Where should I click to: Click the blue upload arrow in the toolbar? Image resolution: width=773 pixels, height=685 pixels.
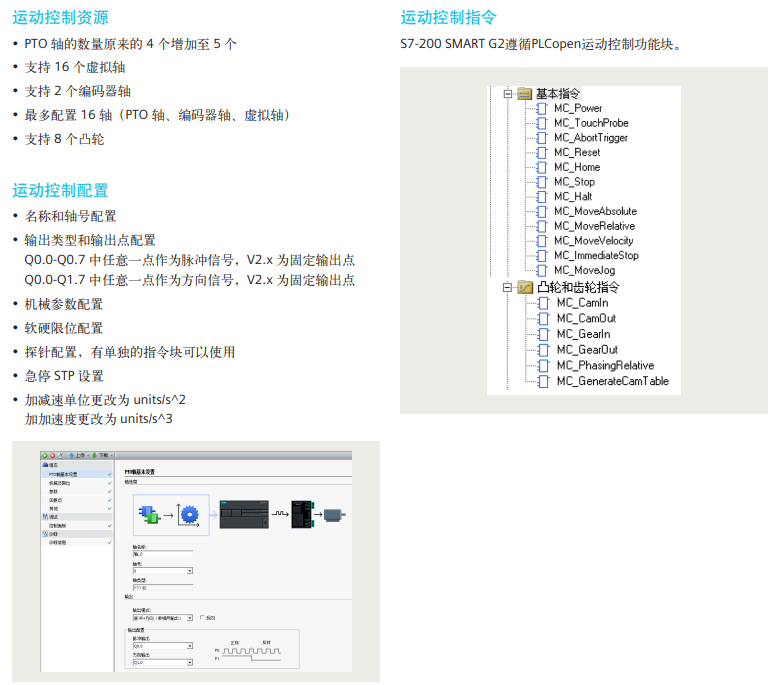tap(71, 456)
